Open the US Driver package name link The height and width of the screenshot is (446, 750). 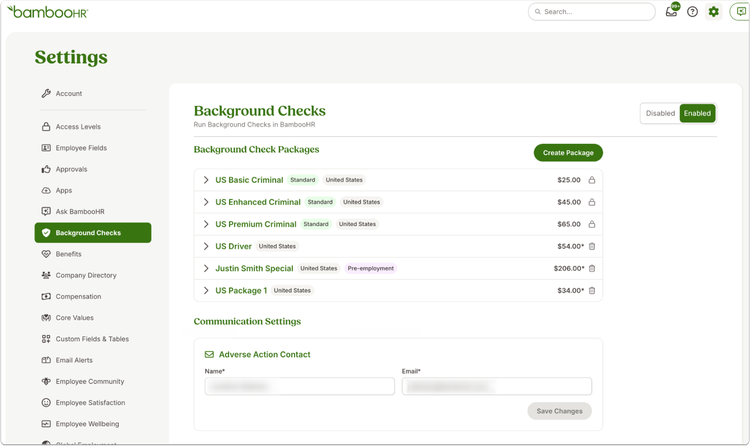(233, 246)
